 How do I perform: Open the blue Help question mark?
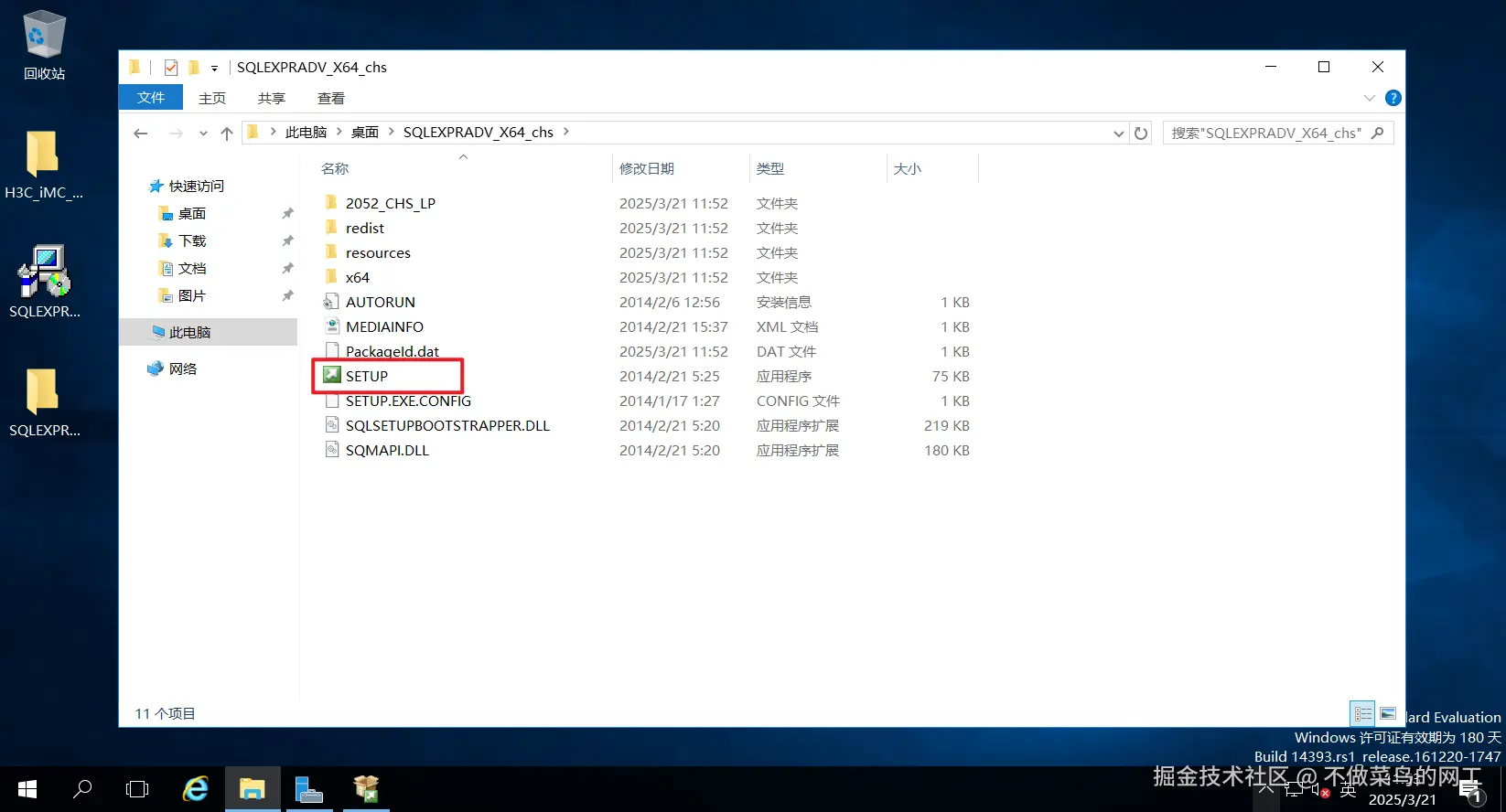pos(1393,98)
